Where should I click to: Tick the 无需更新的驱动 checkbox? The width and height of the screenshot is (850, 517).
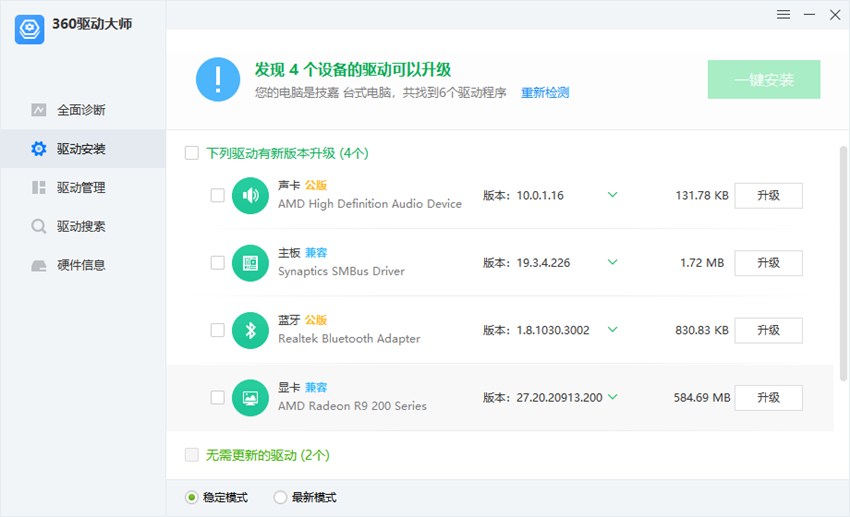(x=191, y=455)
